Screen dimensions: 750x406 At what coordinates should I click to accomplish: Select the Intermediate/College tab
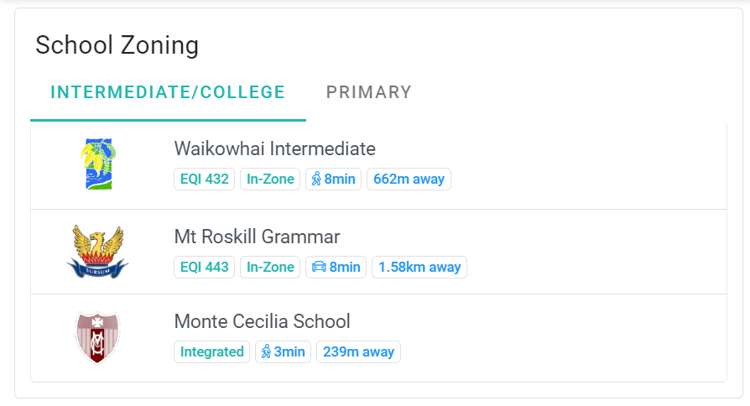coord(168,92)
